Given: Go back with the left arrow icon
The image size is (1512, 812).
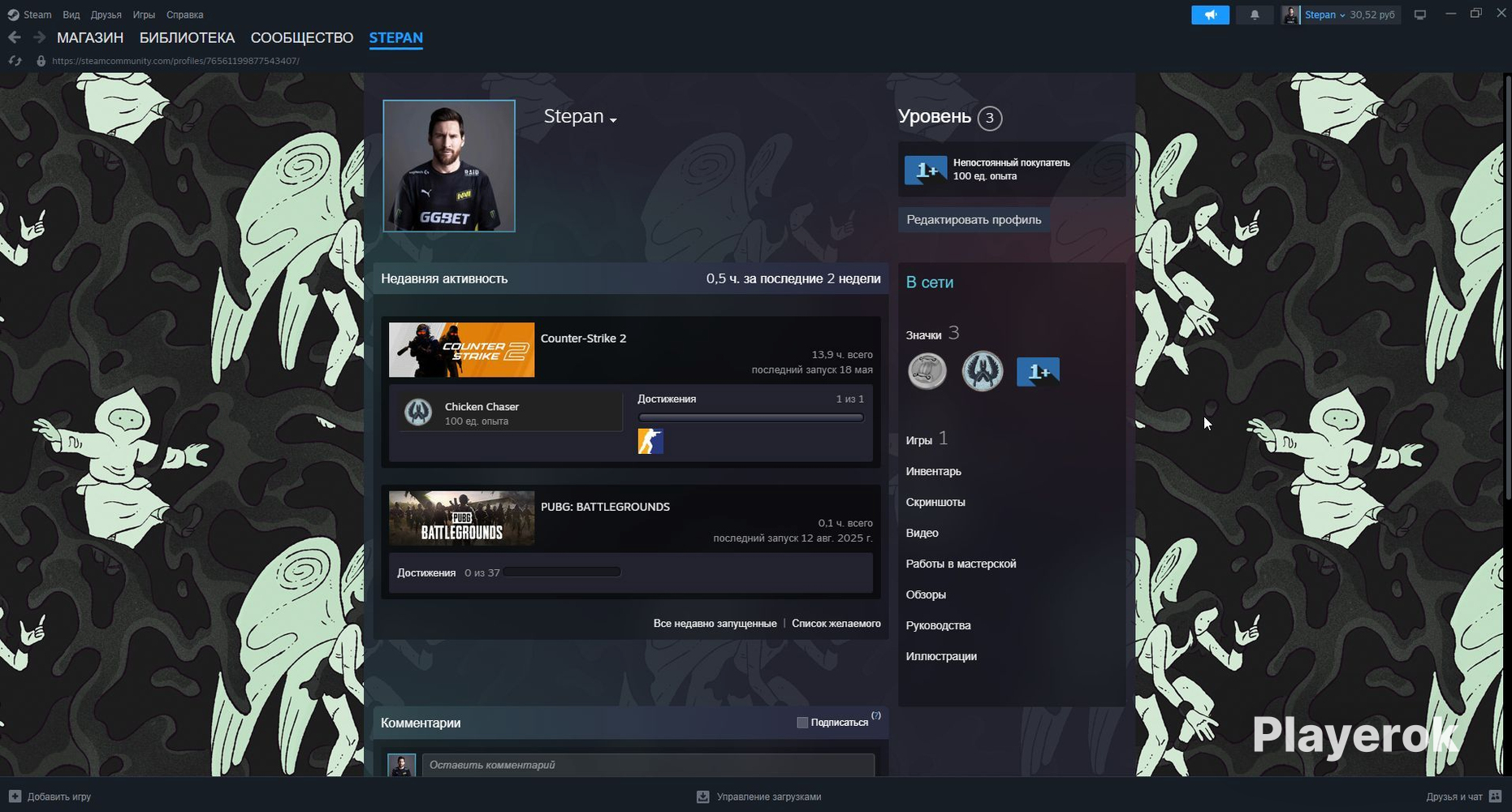Looking at the screenshot, I should 14,37.
